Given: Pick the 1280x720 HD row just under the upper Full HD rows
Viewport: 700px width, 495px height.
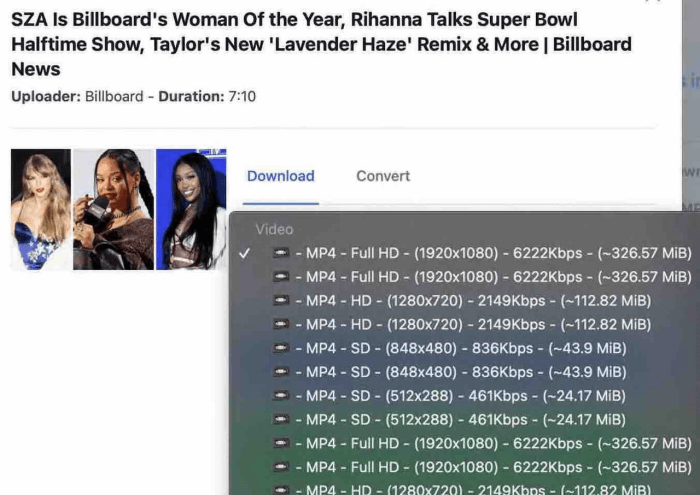Looking at the screenshot, I should pyautogui.click(x=464, y=301).
